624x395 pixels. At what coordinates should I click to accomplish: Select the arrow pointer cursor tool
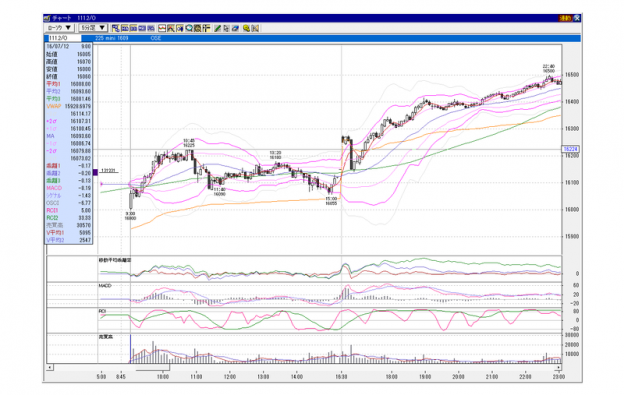226,28
